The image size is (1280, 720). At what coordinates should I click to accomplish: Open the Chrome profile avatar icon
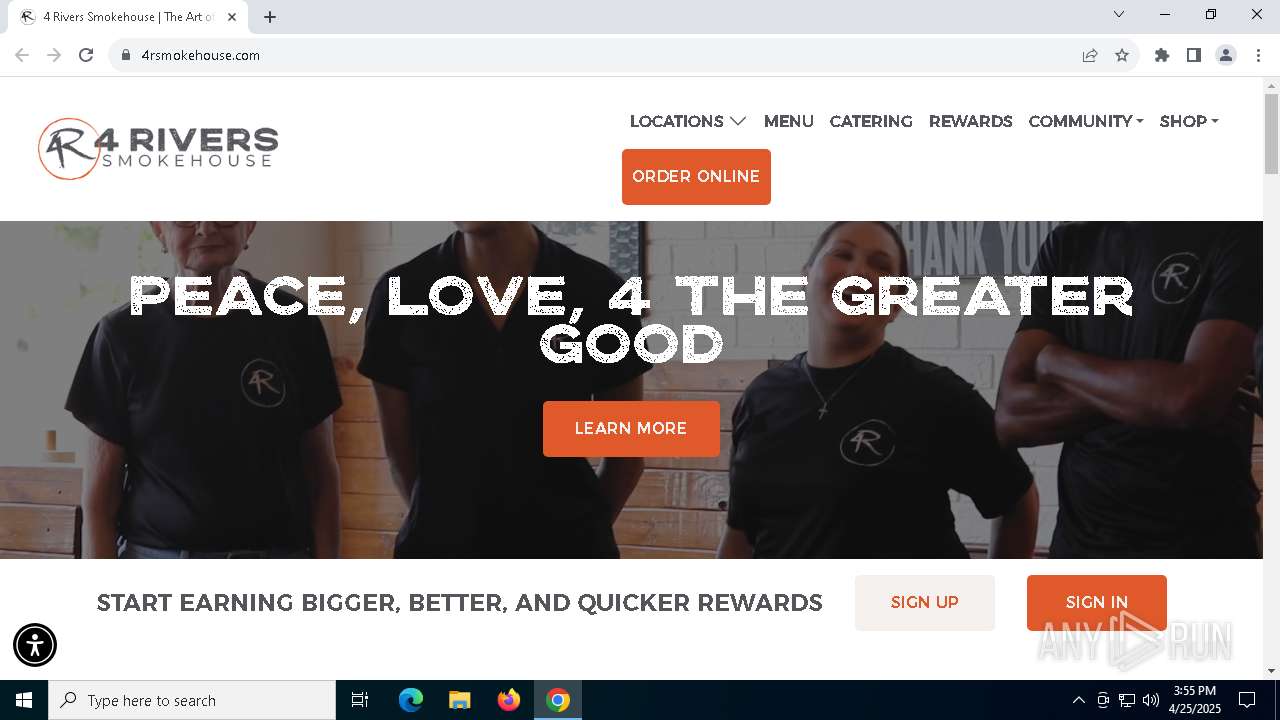coord(1226,55)
